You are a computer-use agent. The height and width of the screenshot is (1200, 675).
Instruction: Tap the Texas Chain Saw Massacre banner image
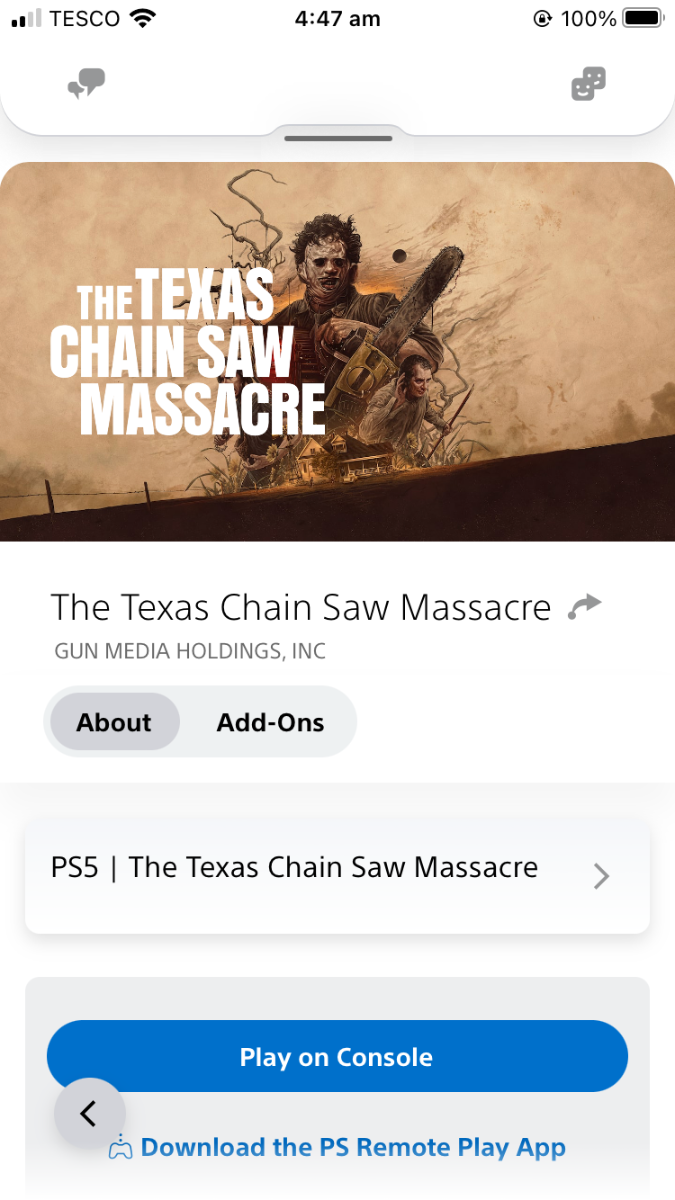click(337, 352)
